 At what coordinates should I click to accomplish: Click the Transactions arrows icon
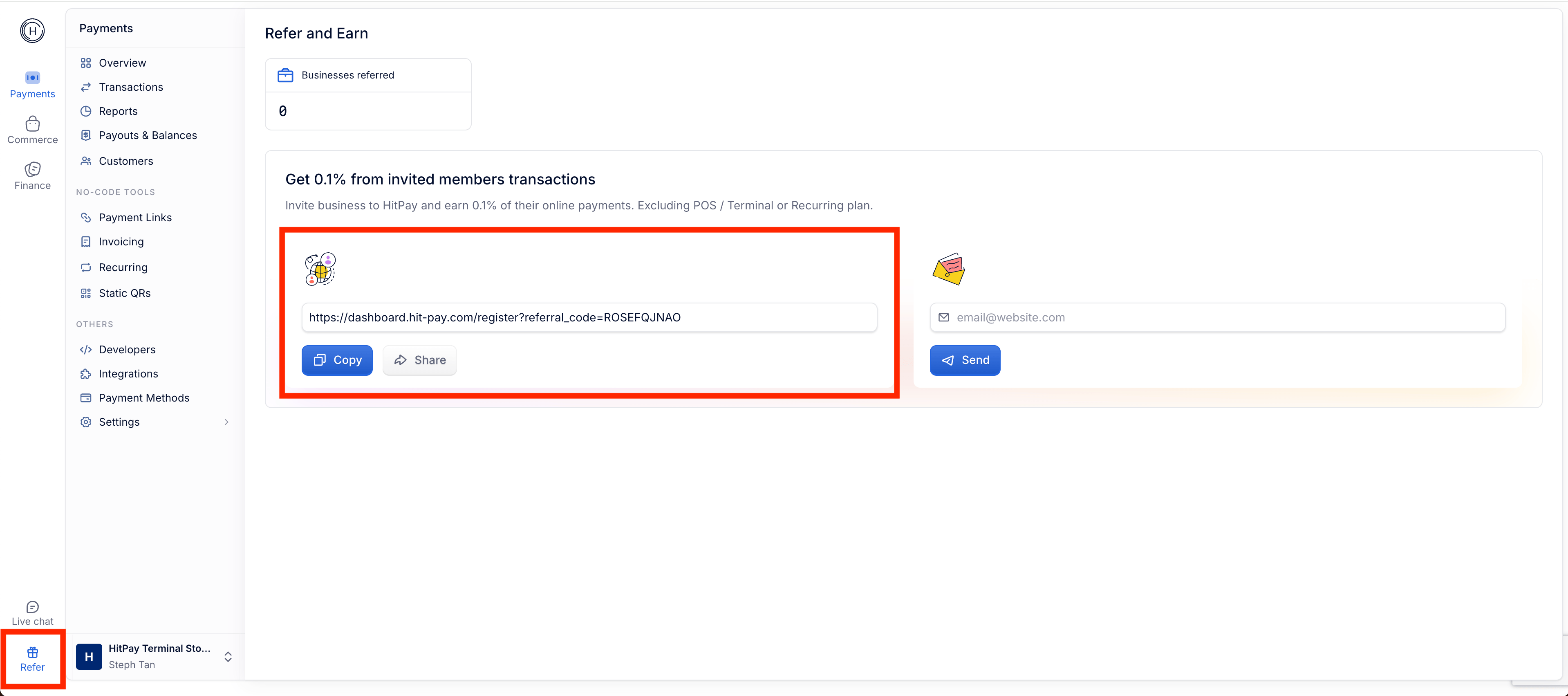[x=86, y=87]
